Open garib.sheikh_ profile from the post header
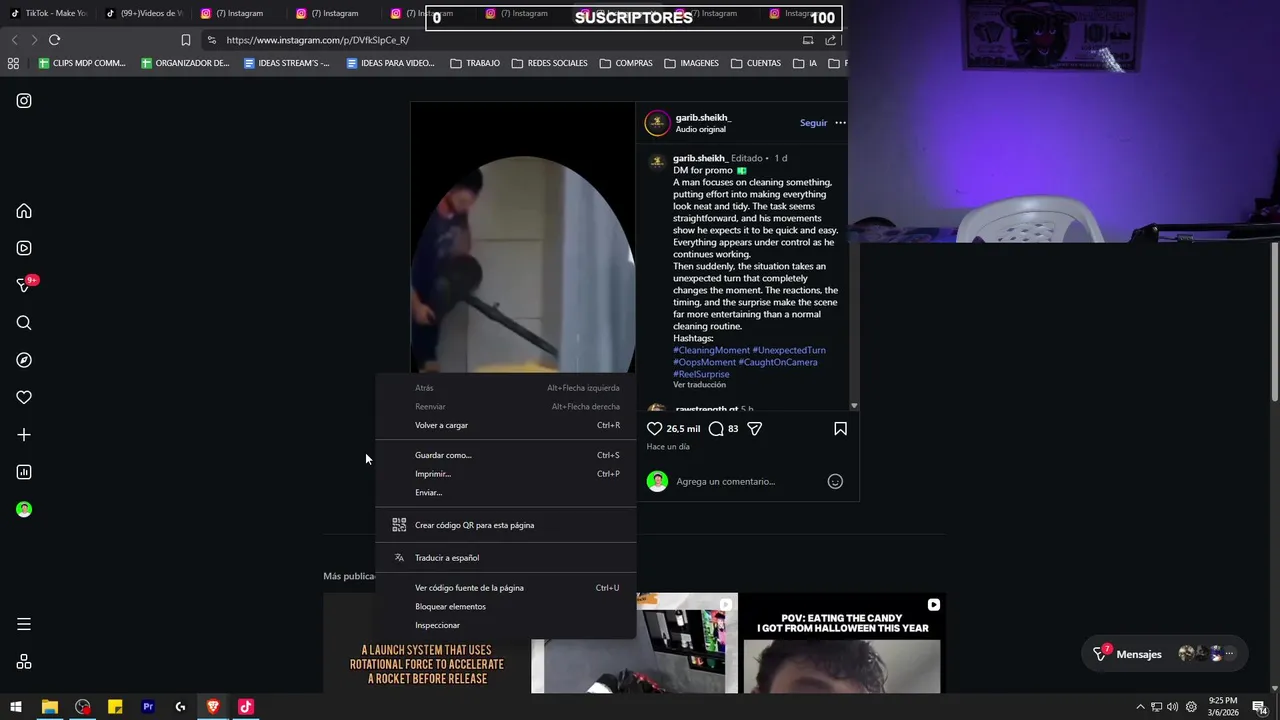 tap(703, 118)
